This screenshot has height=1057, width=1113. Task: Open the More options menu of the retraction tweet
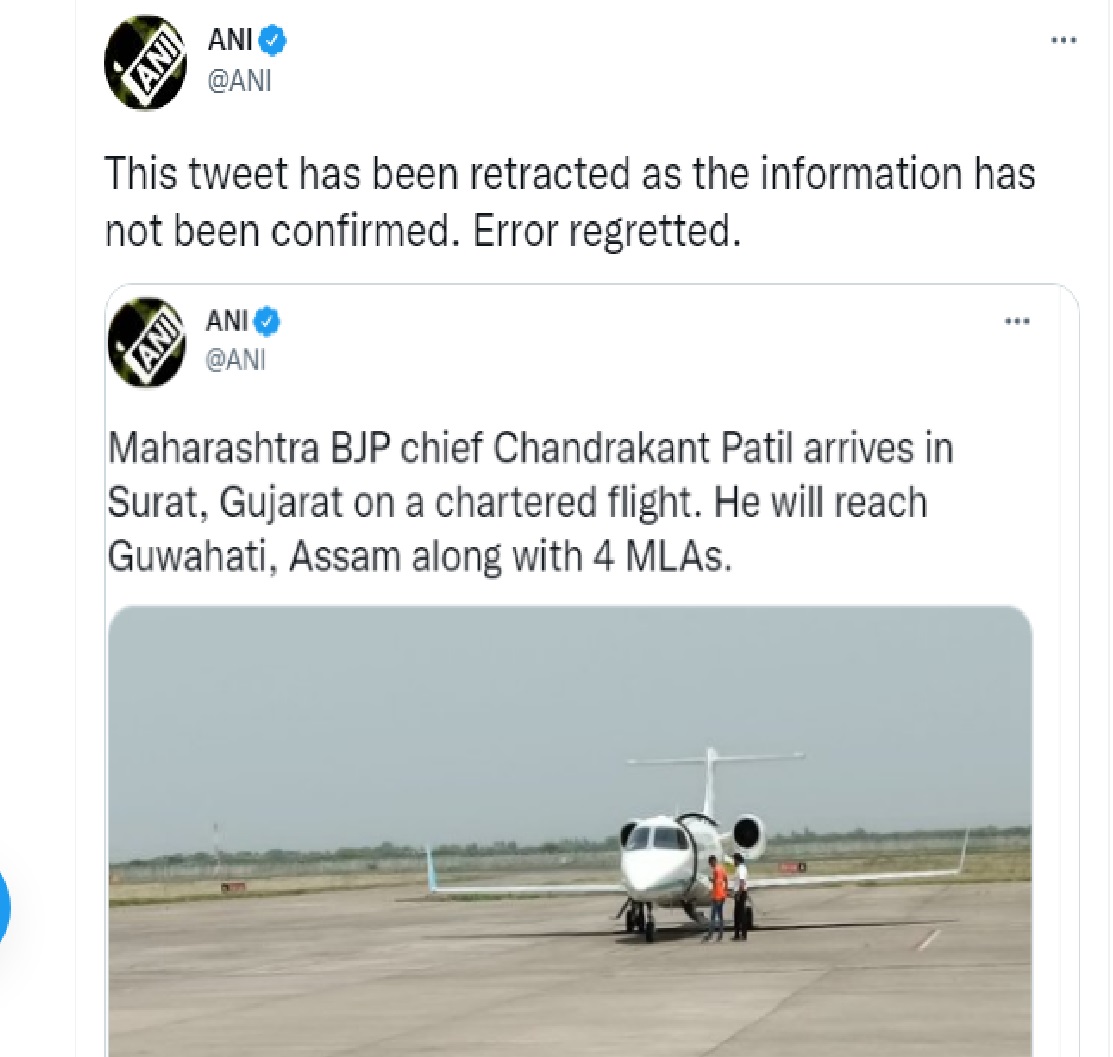[1063, 42]
